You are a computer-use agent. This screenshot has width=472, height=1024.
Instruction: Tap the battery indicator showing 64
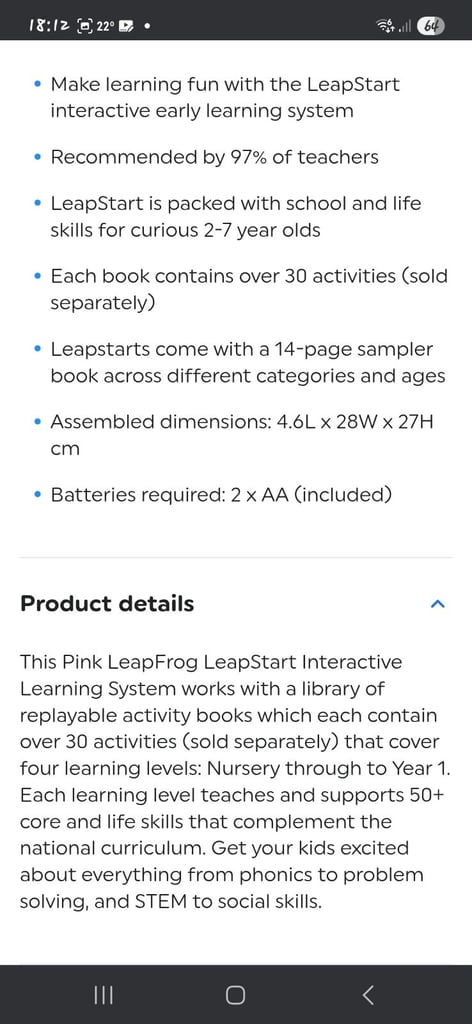coord(432,26)
